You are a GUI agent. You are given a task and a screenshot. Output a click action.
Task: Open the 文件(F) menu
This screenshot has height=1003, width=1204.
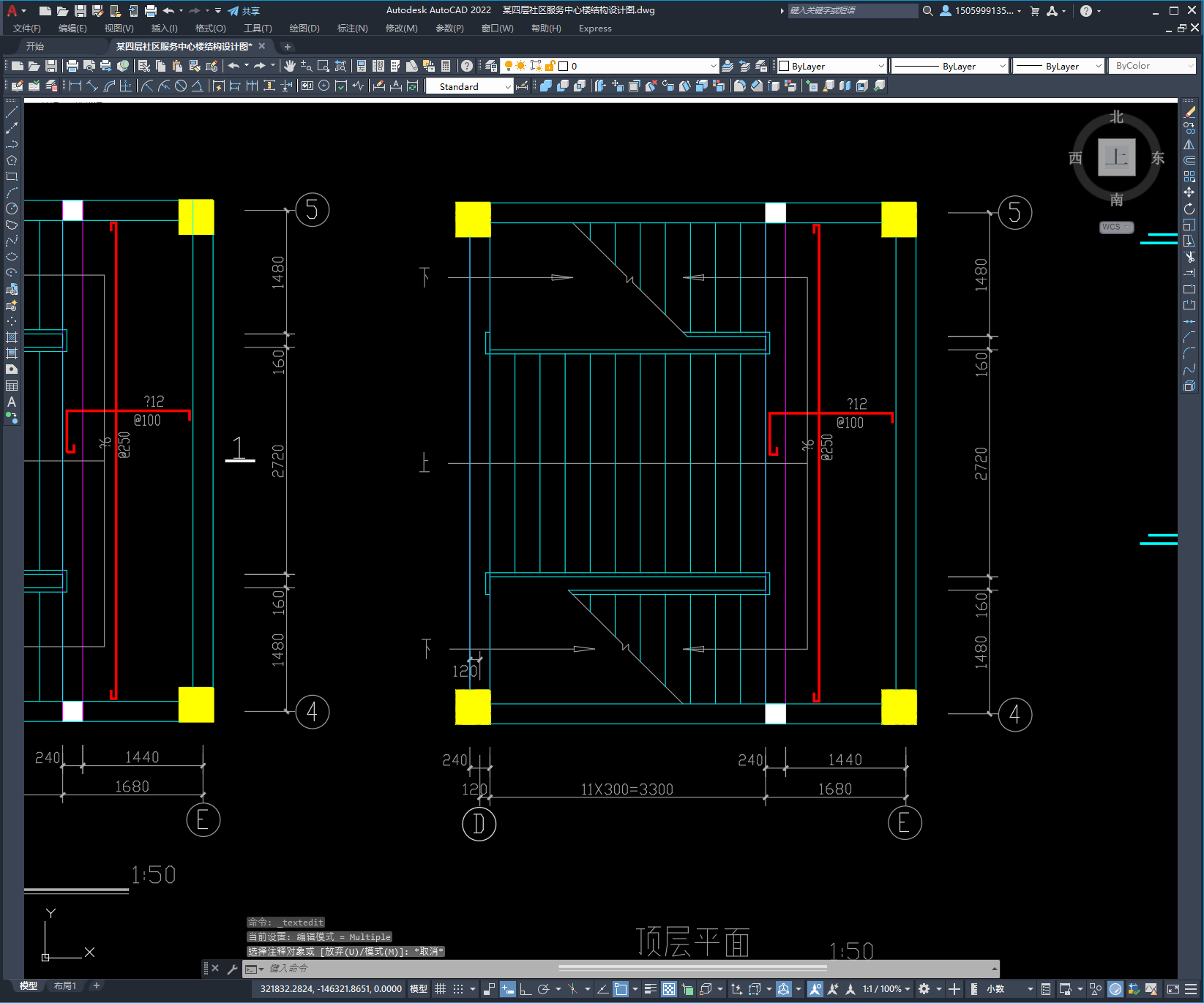[27, 29]
